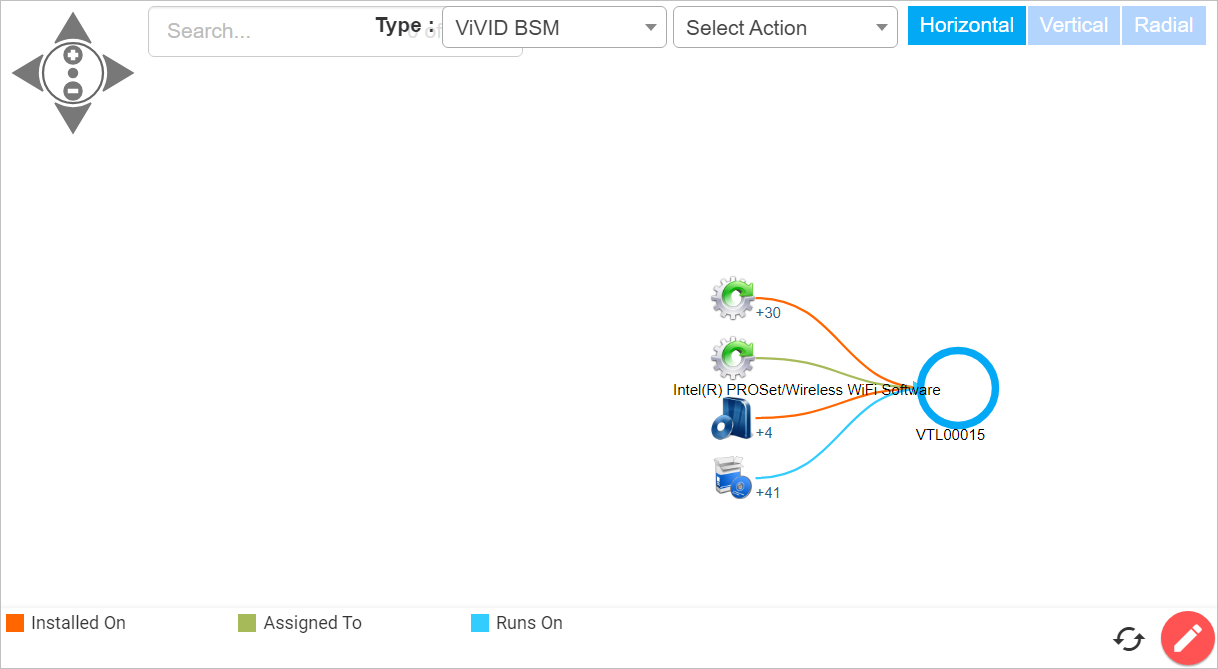This screenshot has height=669, width=1218.
Task: Open the Select Action dropdown
Action: tap(785, 28)
